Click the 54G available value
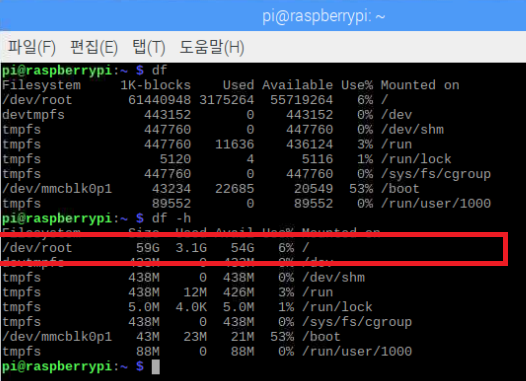Screen dimensions: 526x381 pos(243,248)
